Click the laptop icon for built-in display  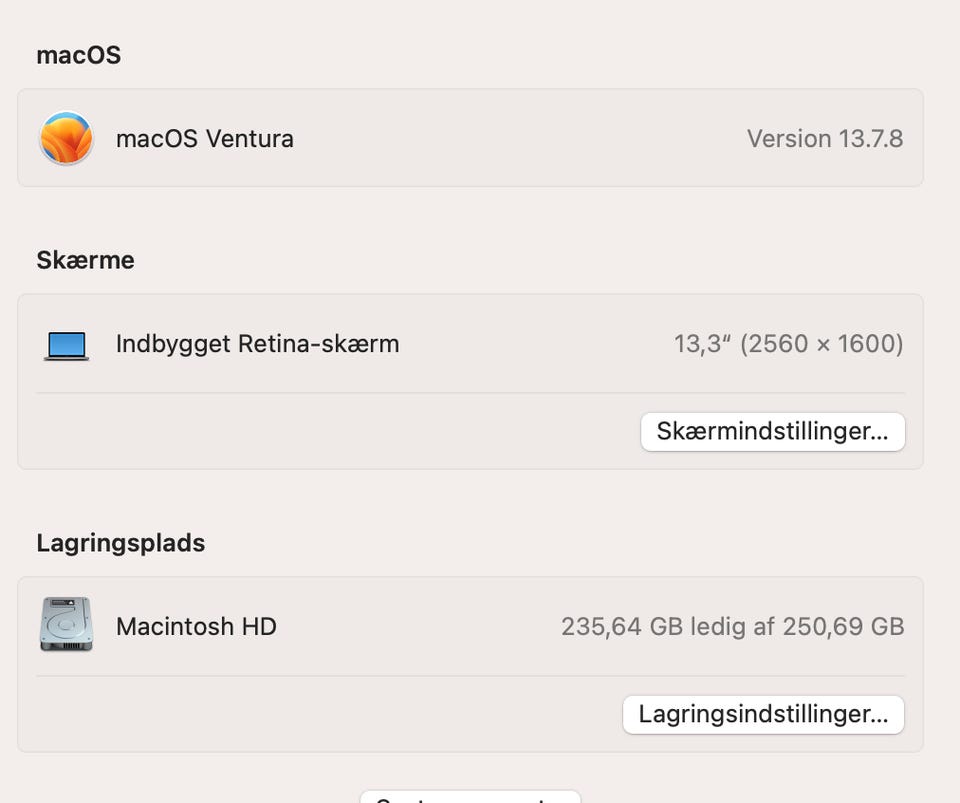click(x=66, y=345)
